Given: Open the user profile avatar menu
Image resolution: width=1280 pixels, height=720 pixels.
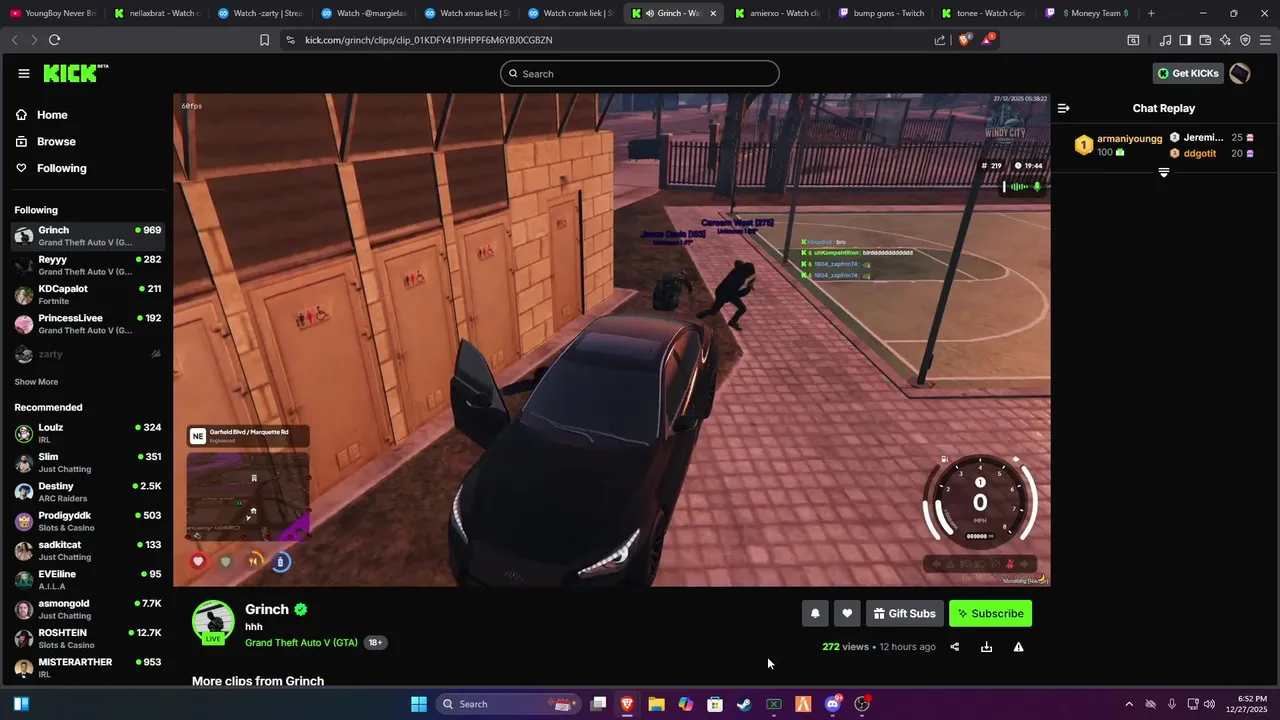Looking at the screenshot, I should click(x=1240, y=73).
